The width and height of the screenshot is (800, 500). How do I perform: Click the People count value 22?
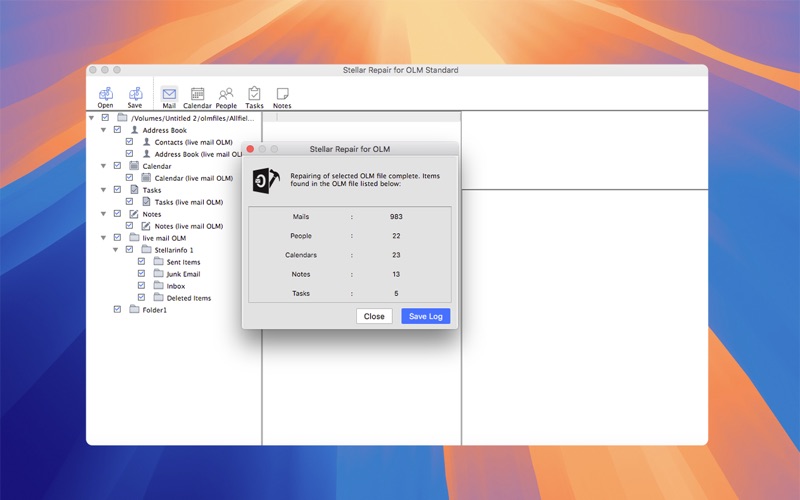click(x=396, y=236)
